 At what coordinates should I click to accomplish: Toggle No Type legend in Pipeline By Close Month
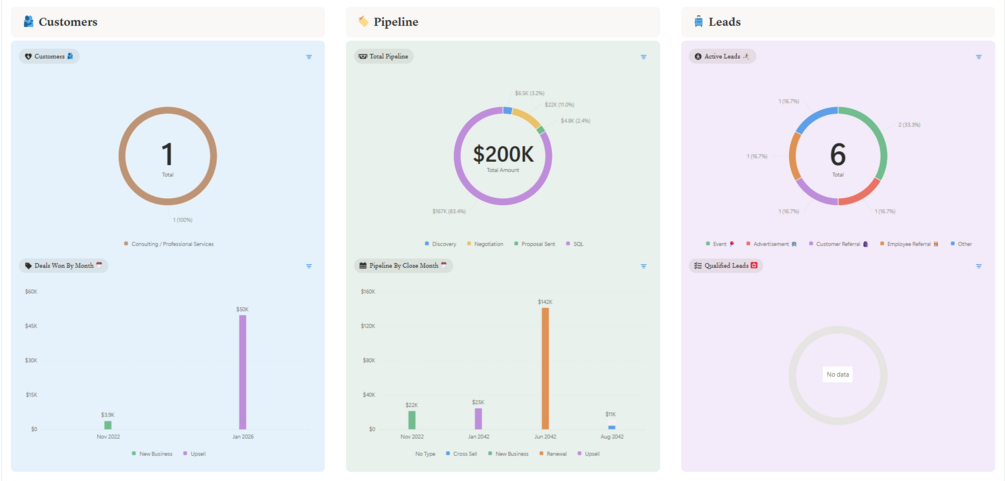[420, 454]
